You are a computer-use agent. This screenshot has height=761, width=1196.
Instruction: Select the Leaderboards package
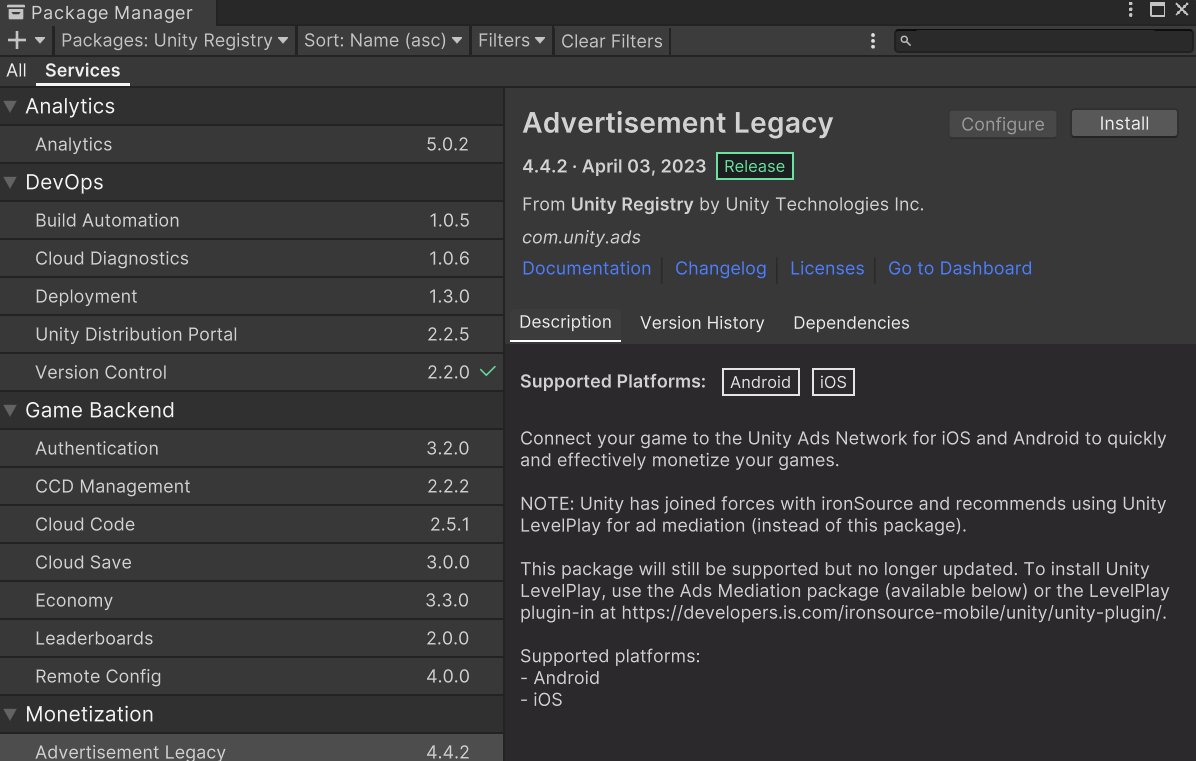pyautogui.click(x=252, y=638)
